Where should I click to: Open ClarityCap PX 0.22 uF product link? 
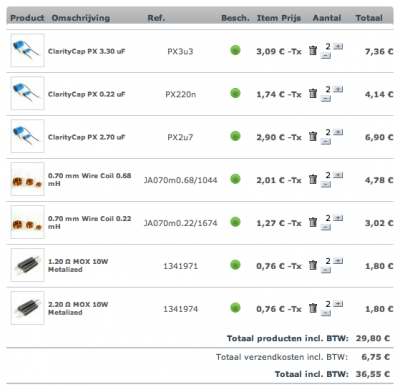pos(87,95)
